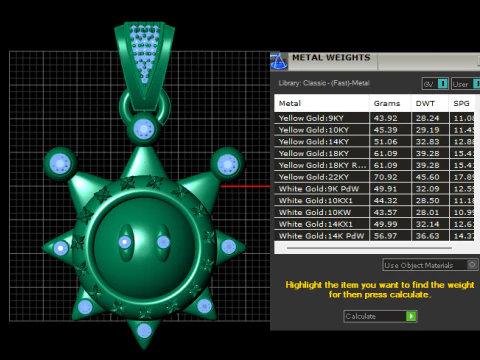This screenshot has height=360, width=480.
Task: Click the 36.63 DWT cell
Action: pos(430,236)
